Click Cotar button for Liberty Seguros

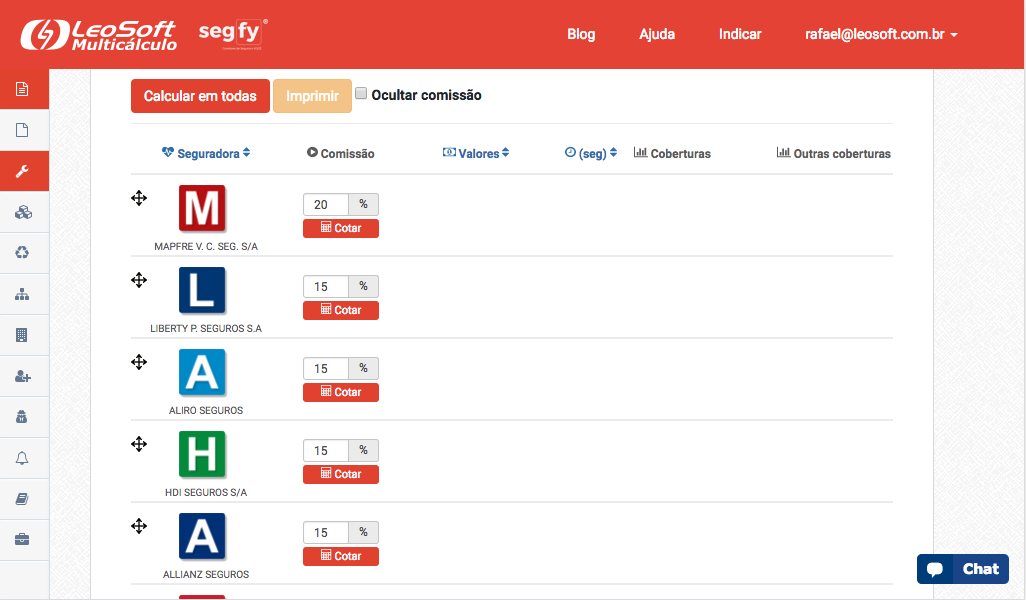pos(341,310)
